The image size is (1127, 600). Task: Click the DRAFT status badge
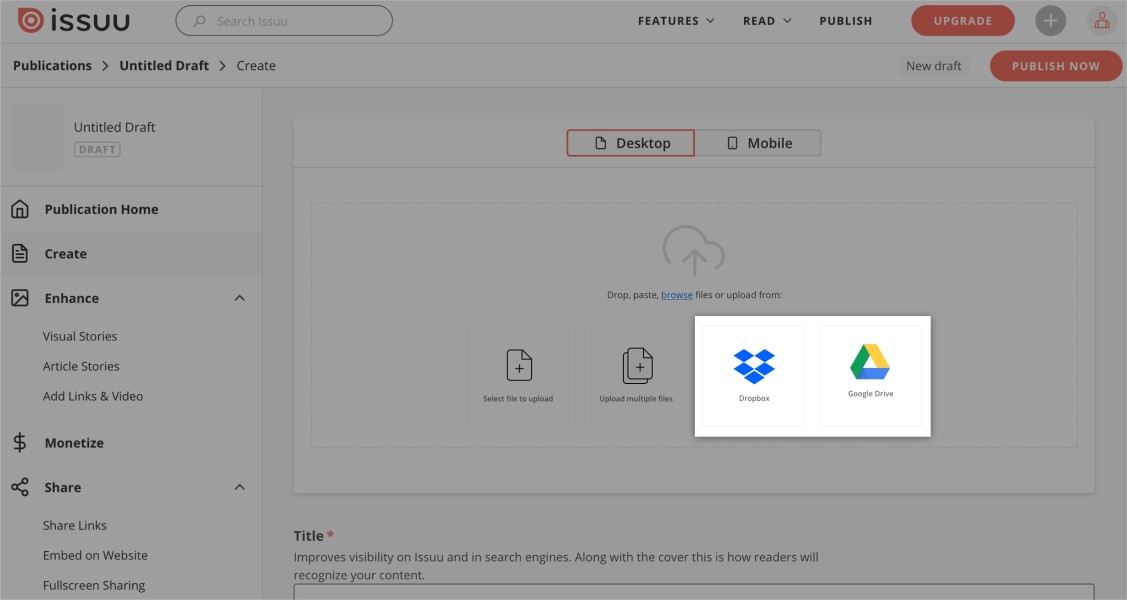pos(97,149)
